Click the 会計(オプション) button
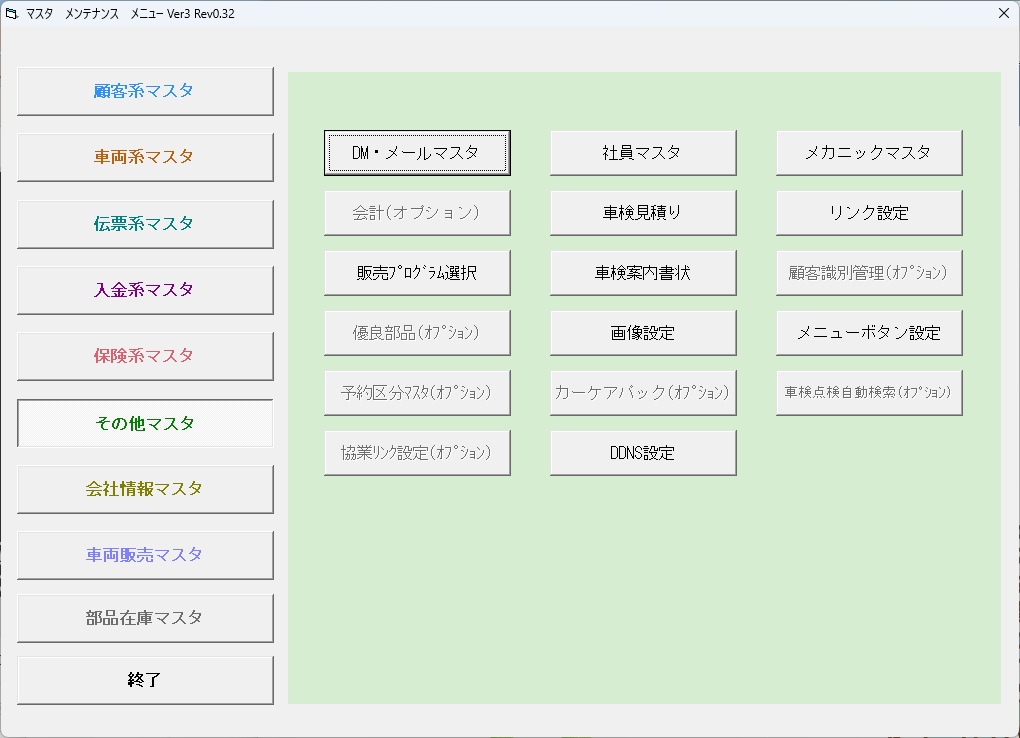This screenshot has width=1020, height=738. (x=417, y=213)
